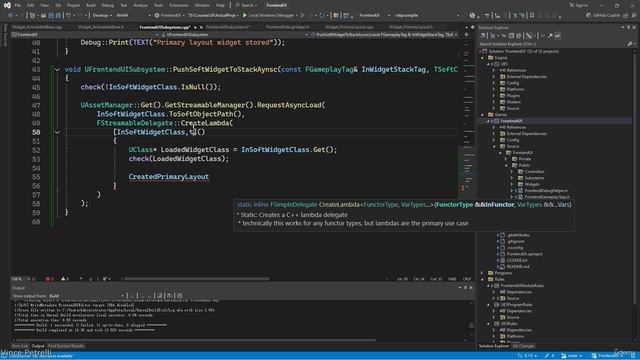Screen dimensions: 640x360
Task: Open the UFrontendUISubsystem class dropdown
Action: tap(235, 35)
